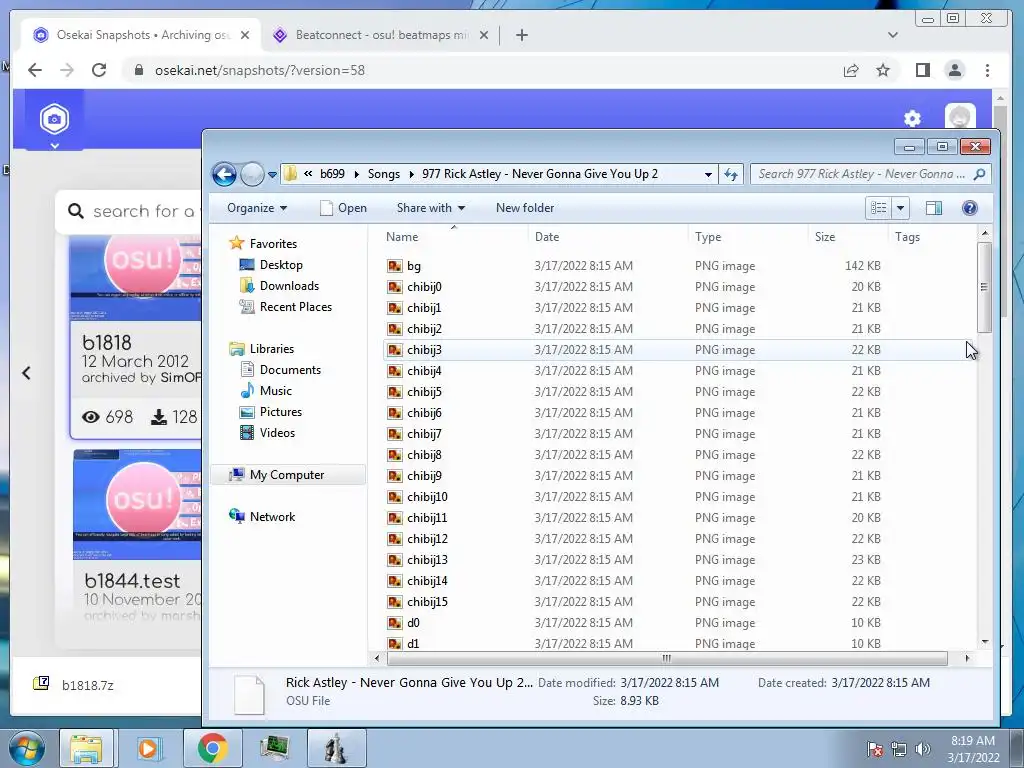Switch to the Osekai Snapshots tab
The height and width of the screenshot is (768, 1024).
142,35
